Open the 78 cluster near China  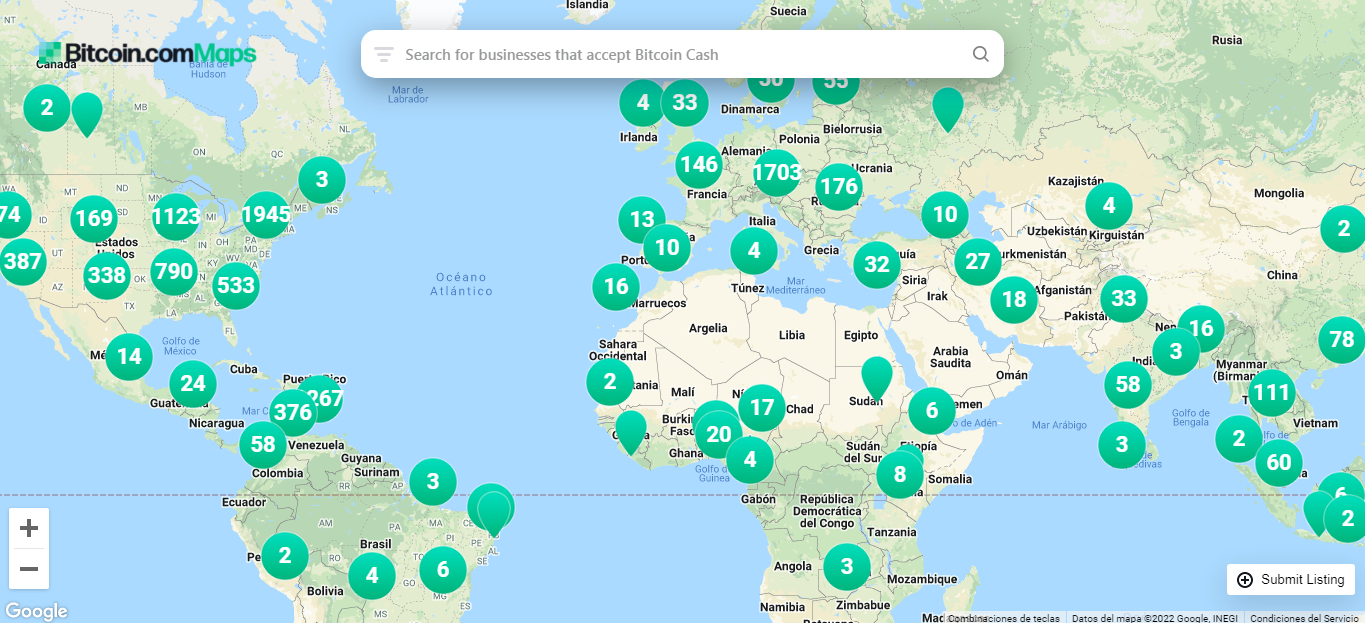click(x=1342, y=340)
